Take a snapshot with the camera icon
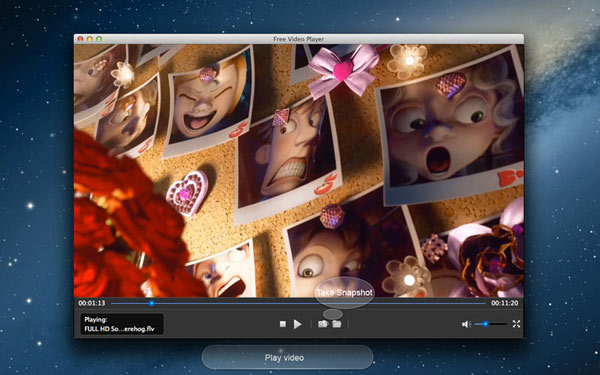This screenshot has height=375, width=600. [323, 324]
